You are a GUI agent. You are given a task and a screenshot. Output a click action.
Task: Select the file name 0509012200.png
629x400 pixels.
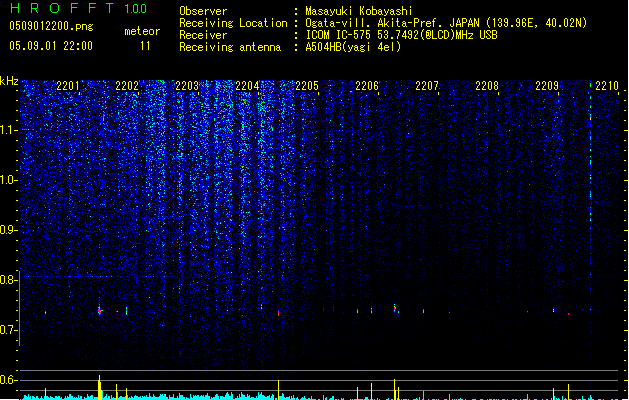[51, 26]
